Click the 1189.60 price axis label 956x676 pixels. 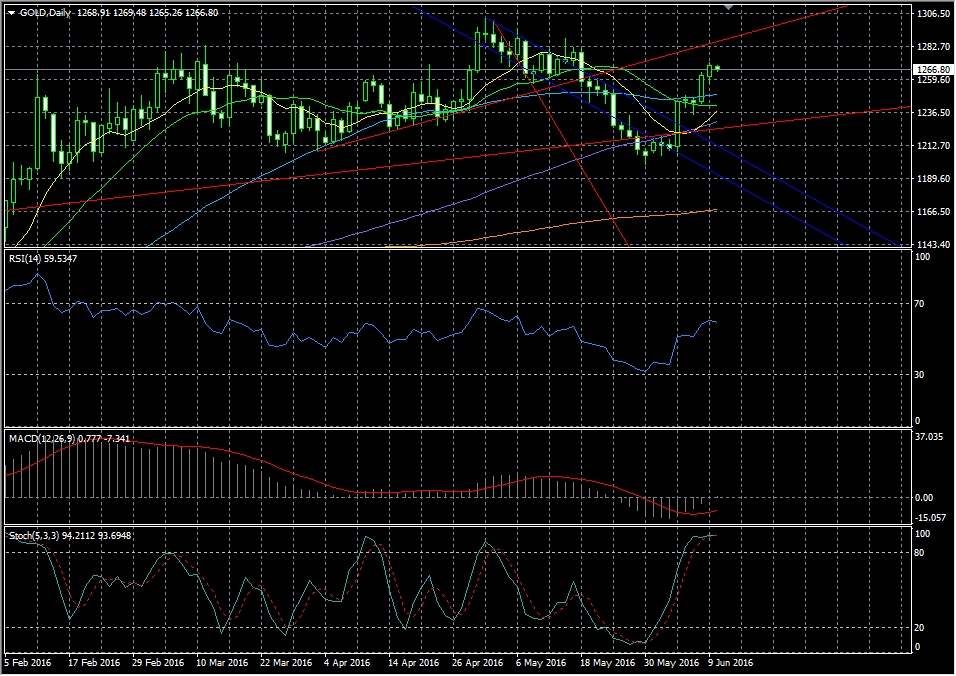(x=933, y=179)
